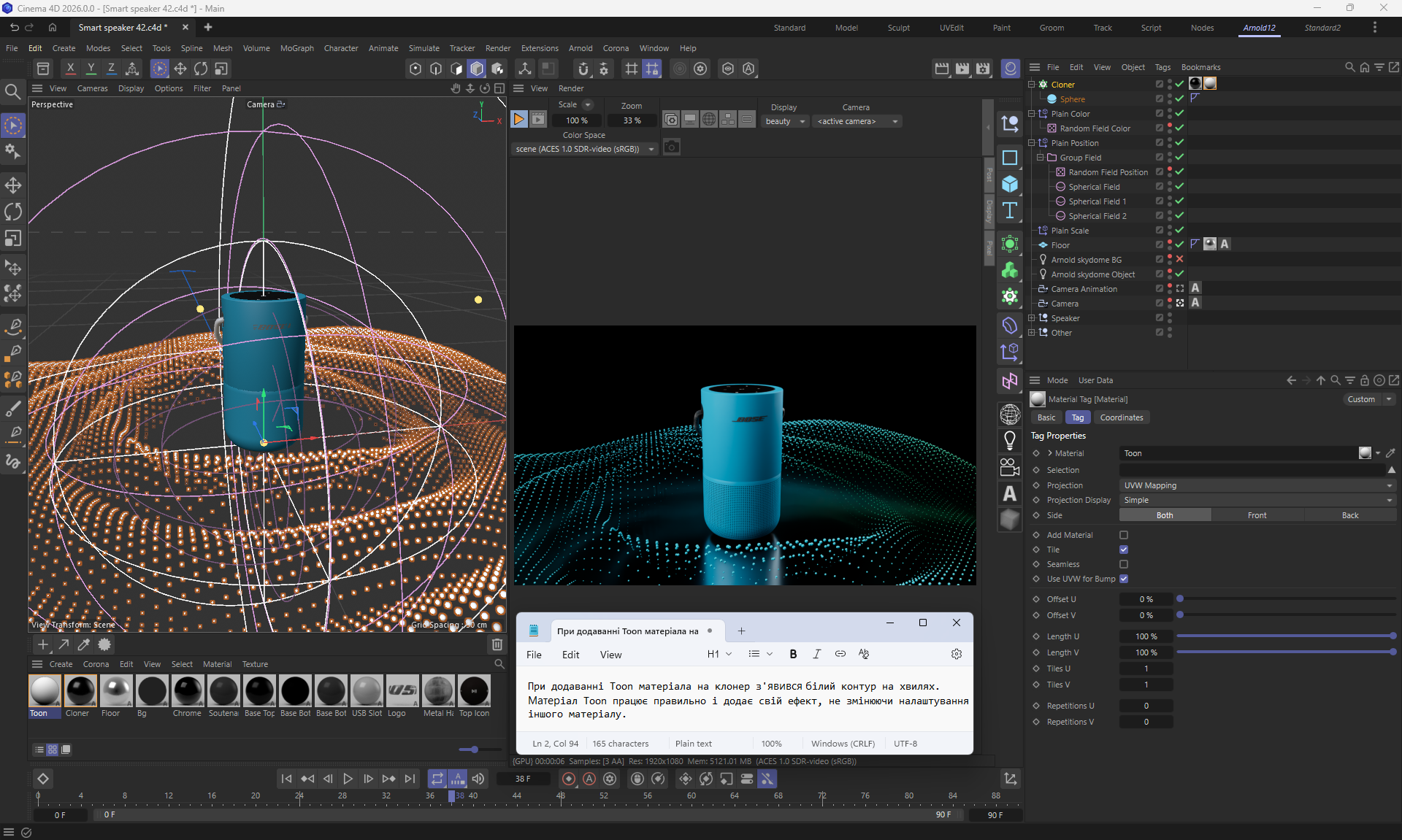This screenshot has height=840, width=1402.
Task: Select the Move tool in left toolbar
Action: pyautogui.click(x=13, y=185)
